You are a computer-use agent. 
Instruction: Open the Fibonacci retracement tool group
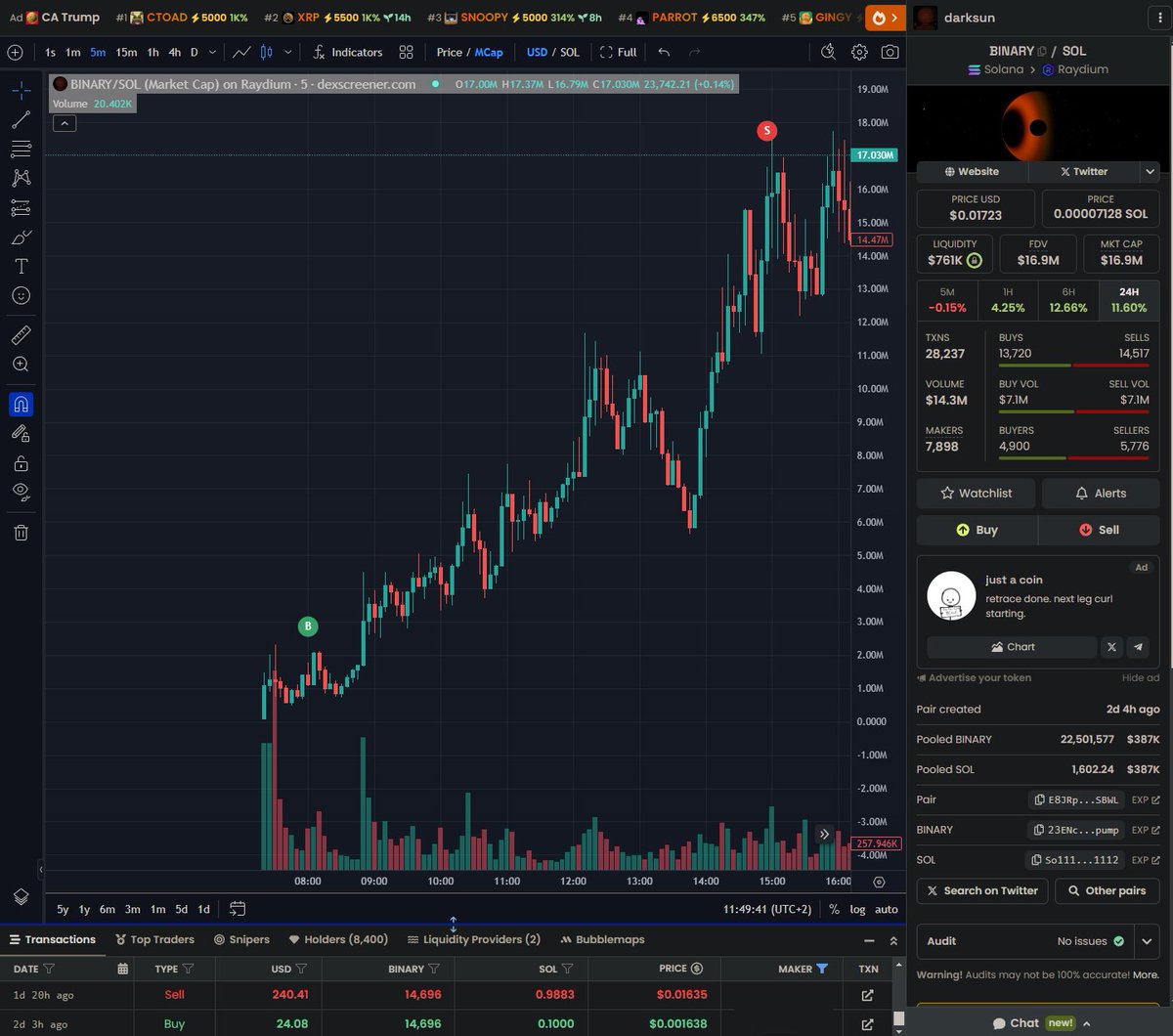(22, 150)
